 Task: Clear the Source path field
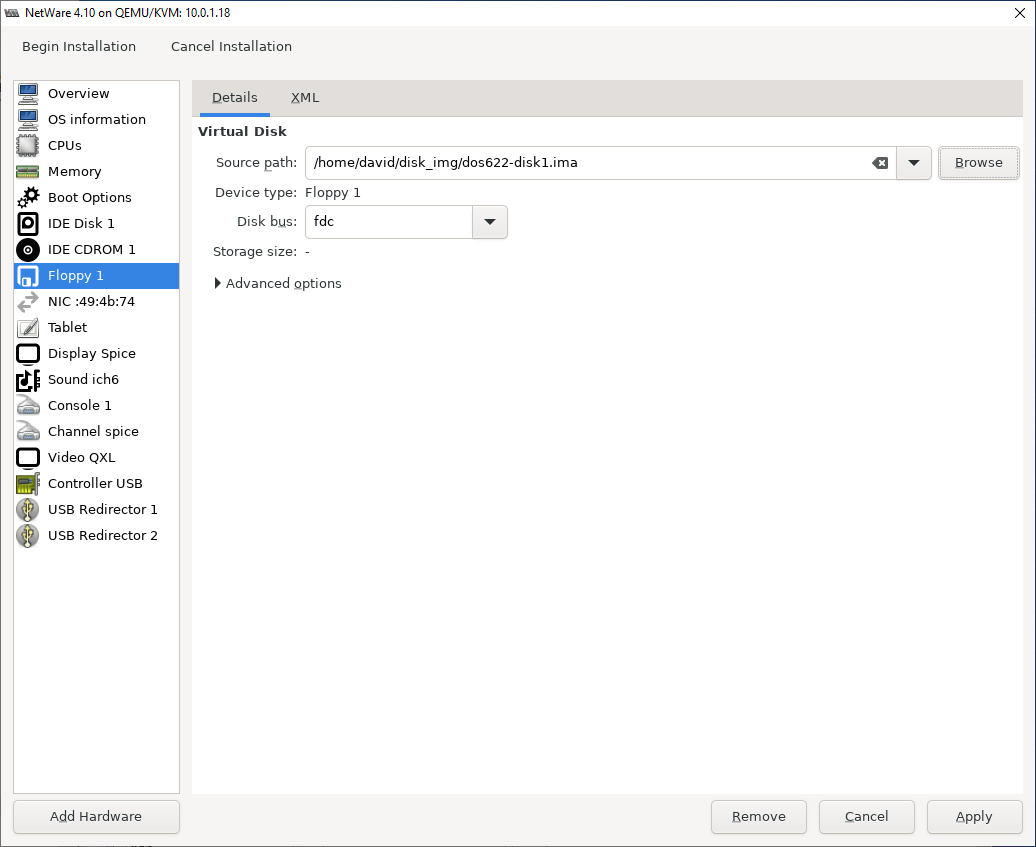point(880,163)
